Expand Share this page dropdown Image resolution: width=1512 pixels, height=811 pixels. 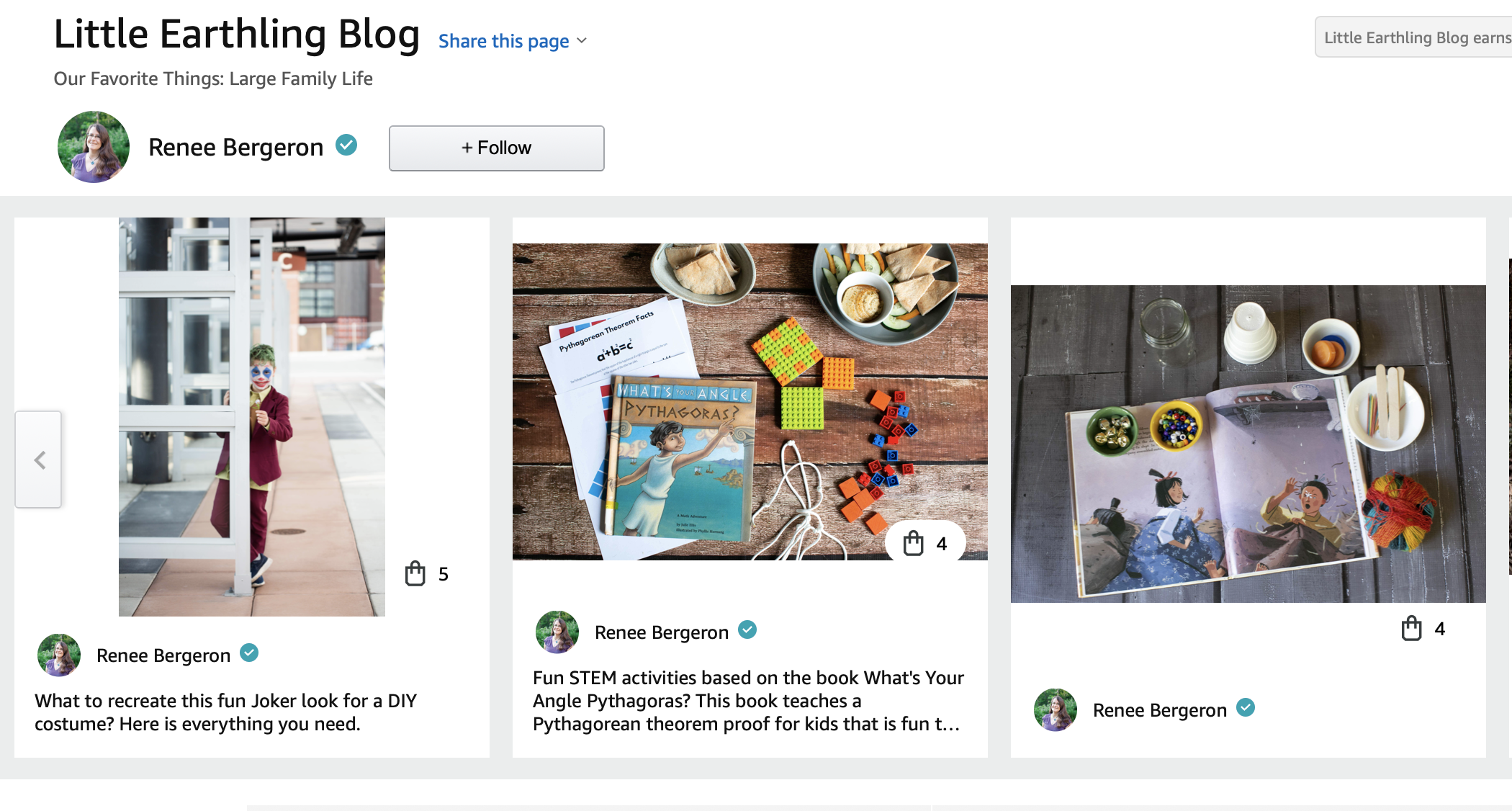pos(513,41)
